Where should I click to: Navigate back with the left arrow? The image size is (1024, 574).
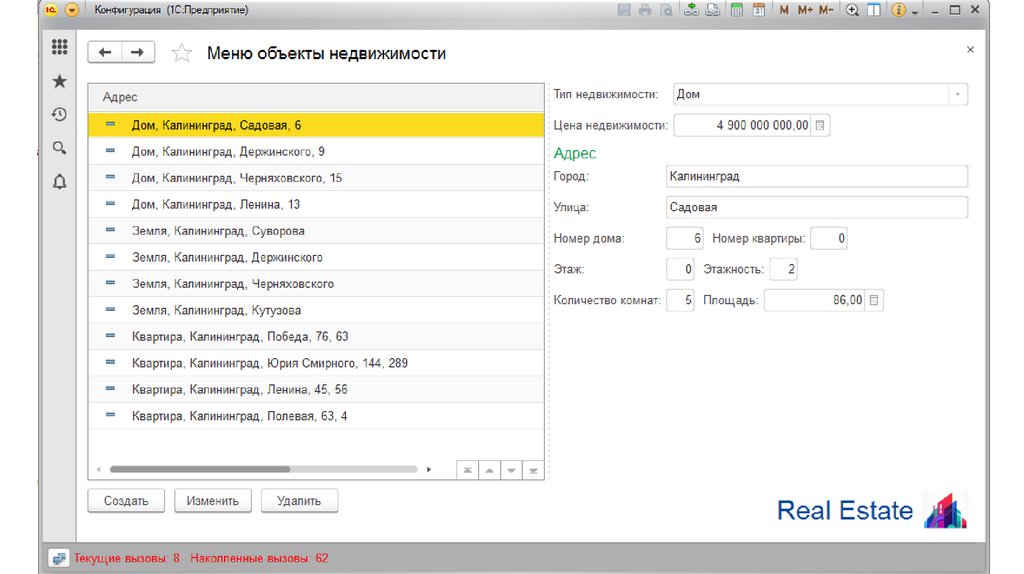tap(105, 52)
